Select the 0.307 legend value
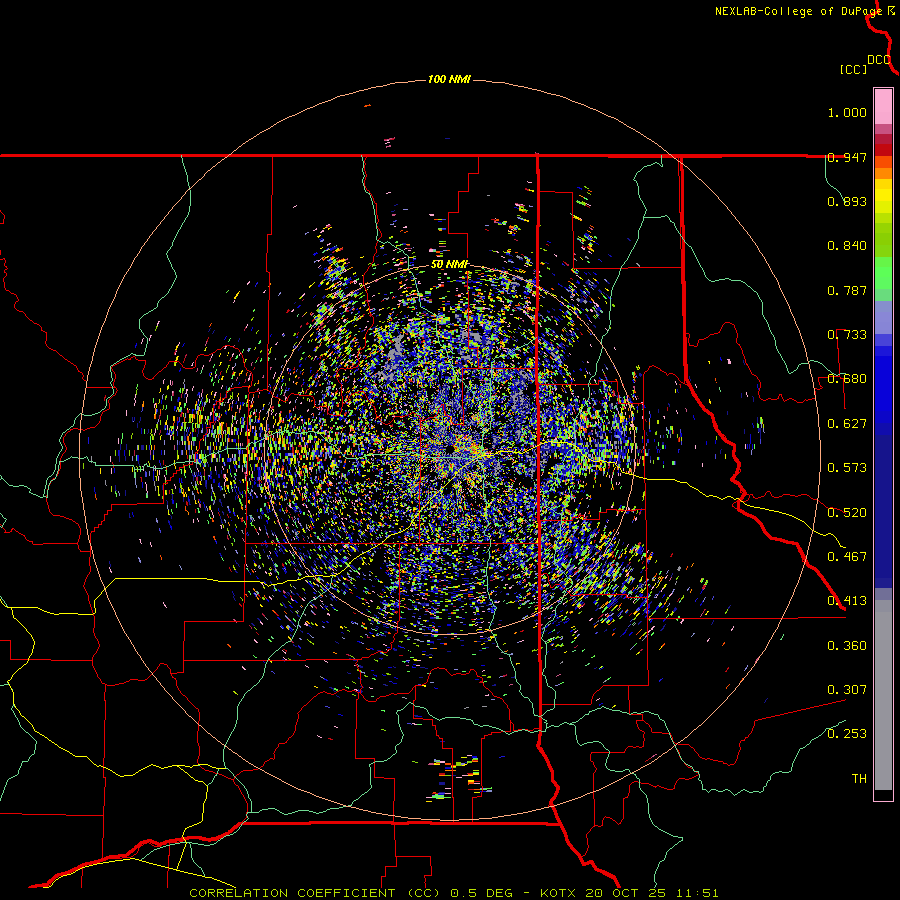Image resolution: width=900 pixels, height=900 pixels. (847, 690)
